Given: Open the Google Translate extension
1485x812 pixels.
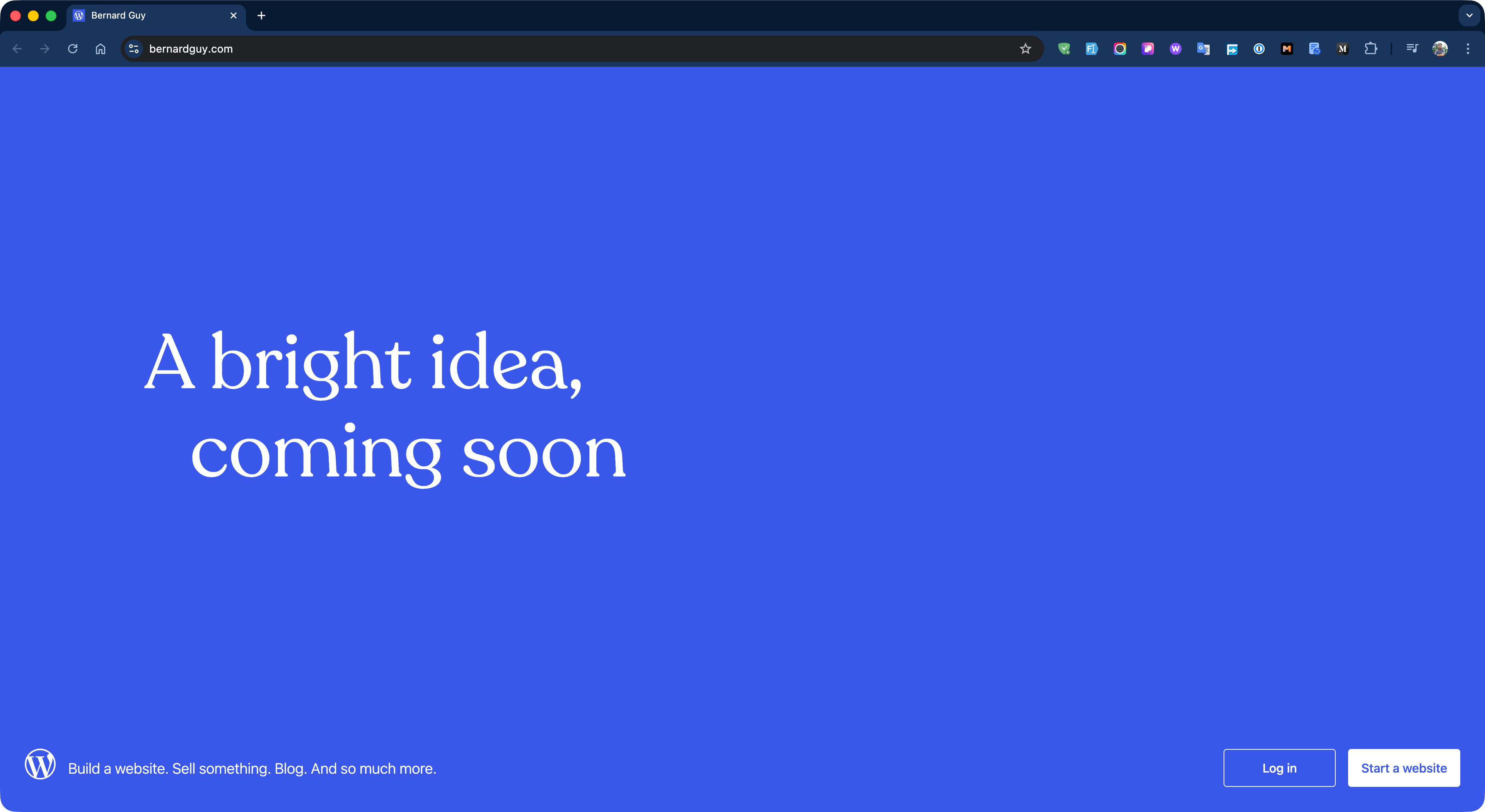Looking at the screenshot, I should click(x=1203, y=49).
